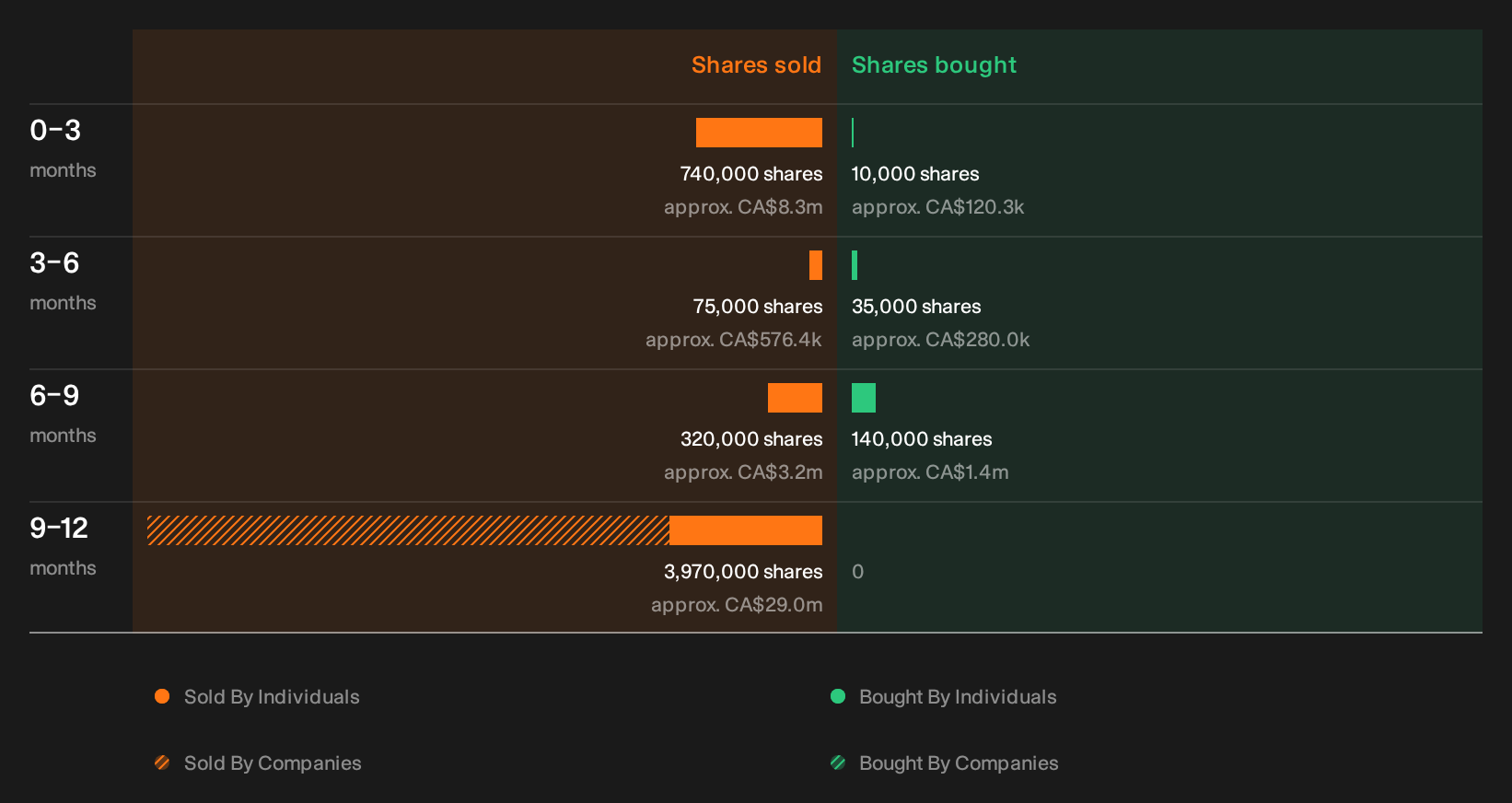Select the Sold By Companies legend label
Image resolution: width=1512 pixels, height=803 pixels.
pyautogui.click(x=273, y=763)
